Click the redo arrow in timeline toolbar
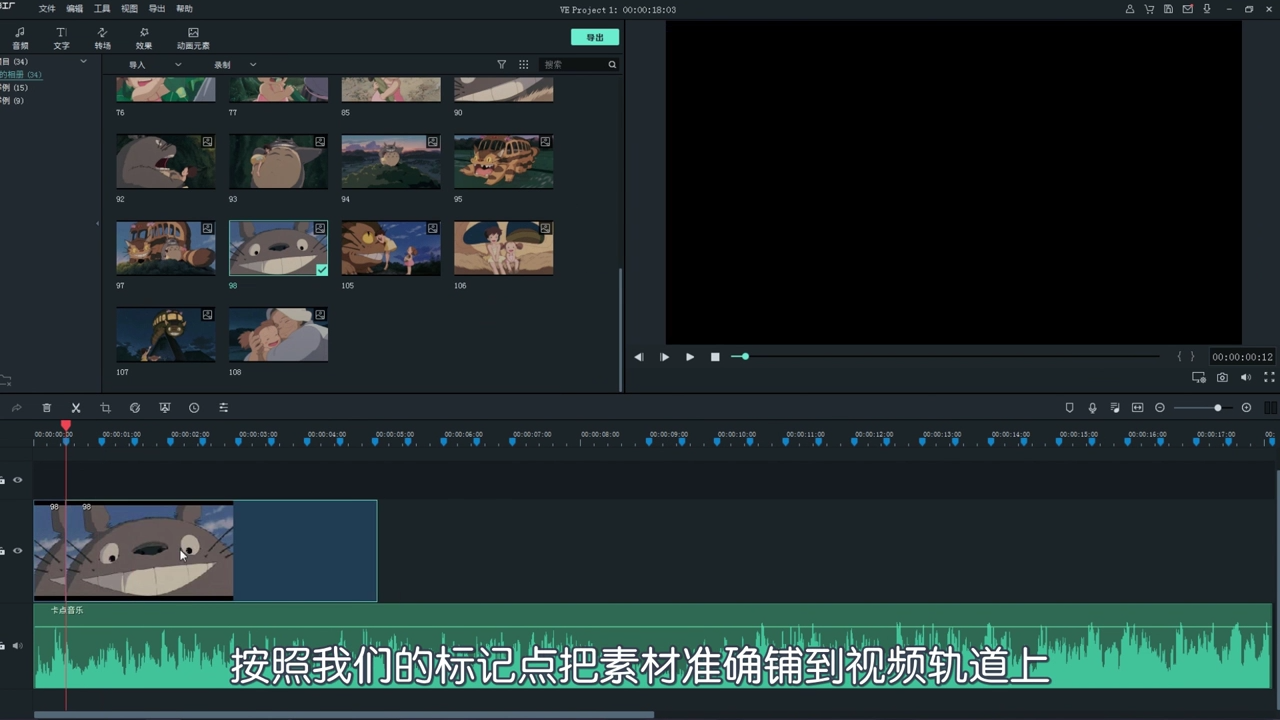 (x=17, y=408)
